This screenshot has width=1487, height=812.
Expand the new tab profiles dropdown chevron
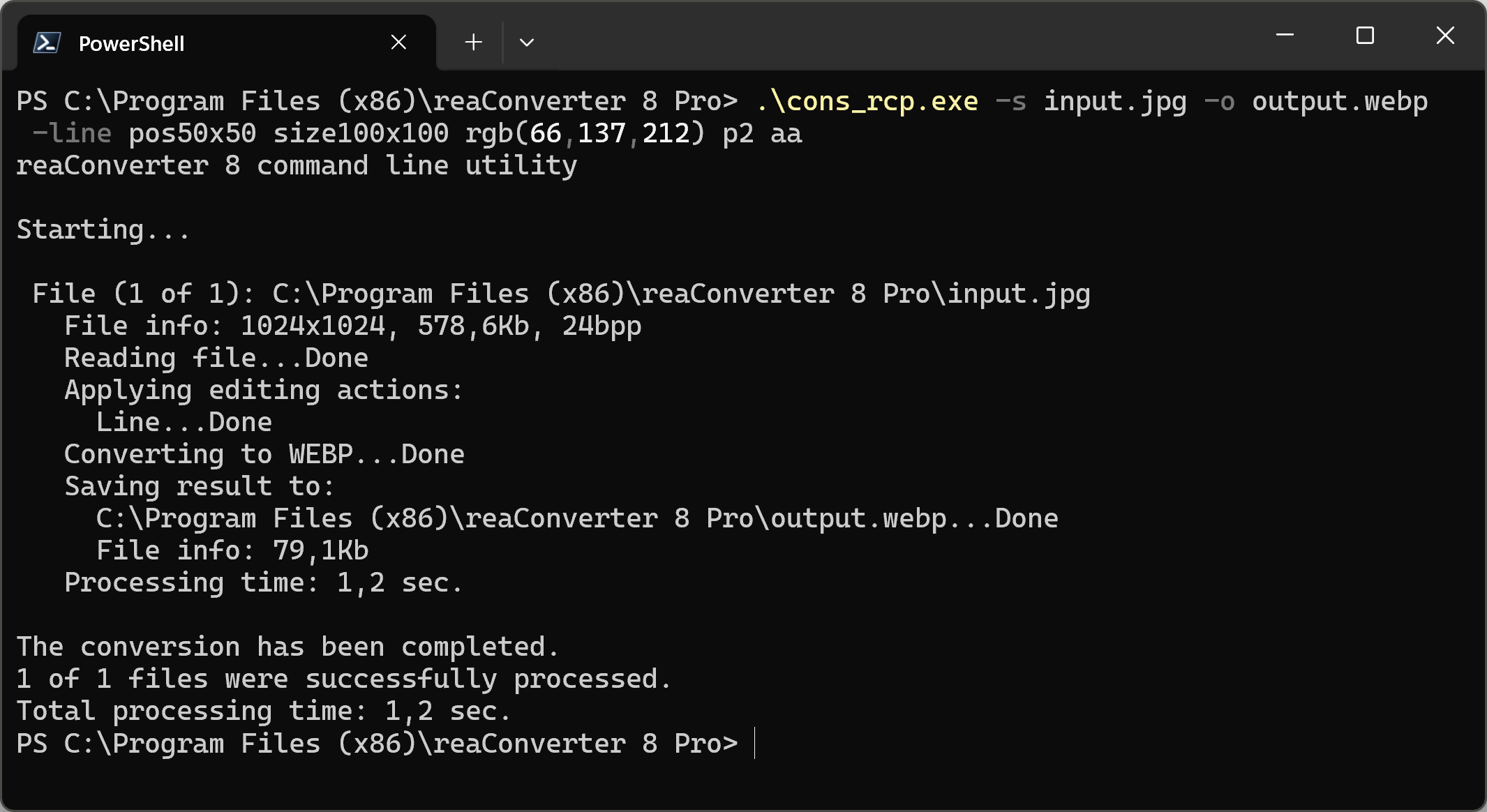point(527,43)
